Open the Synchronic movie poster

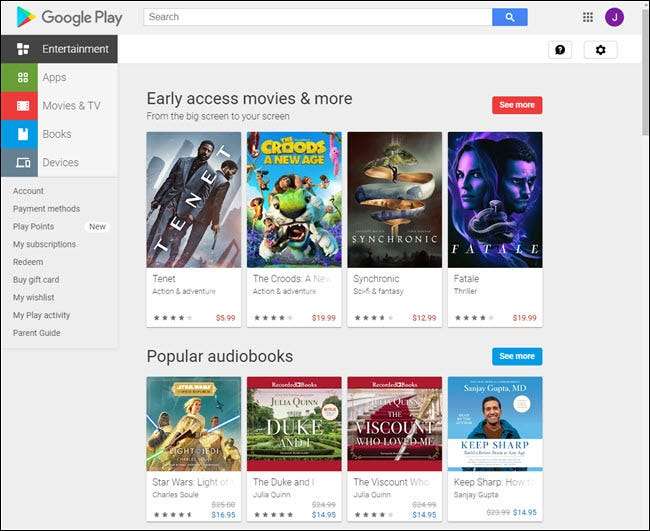tap(395, 200)
